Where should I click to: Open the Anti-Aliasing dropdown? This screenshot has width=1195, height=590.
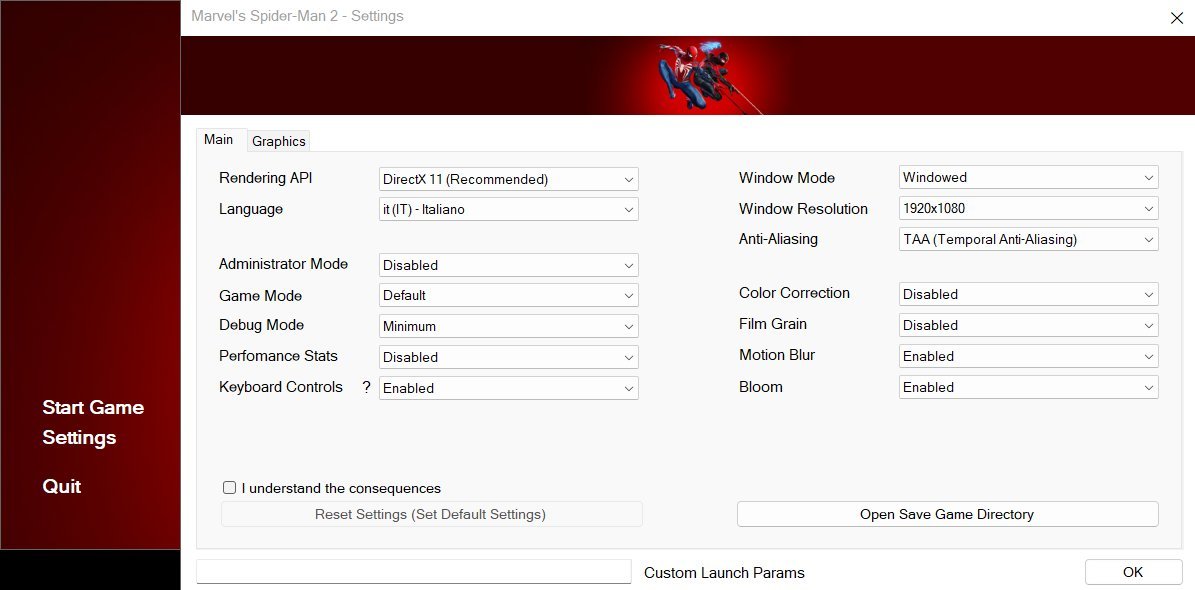pyautogui.click(x=1029, y=239)
